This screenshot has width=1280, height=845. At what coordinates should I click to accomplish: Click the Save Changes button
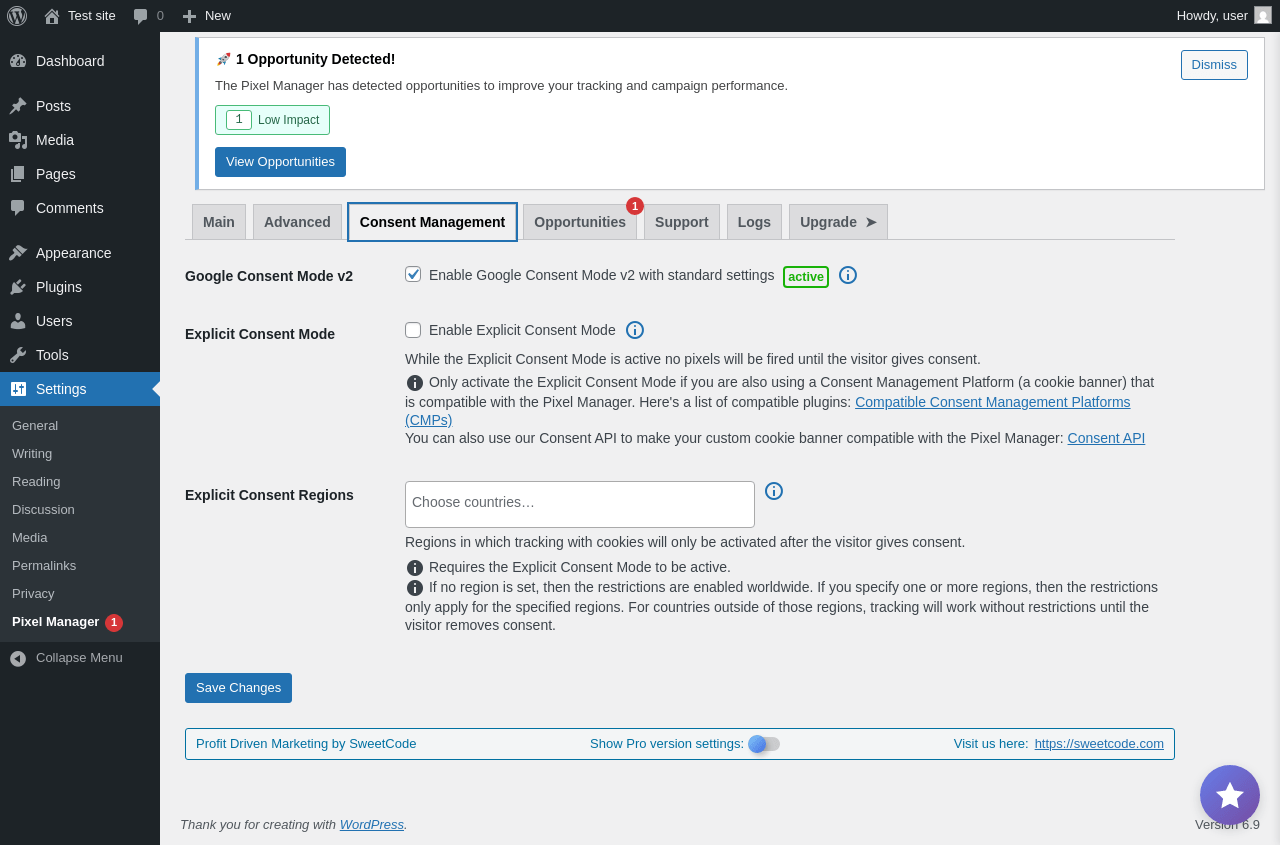238,688
